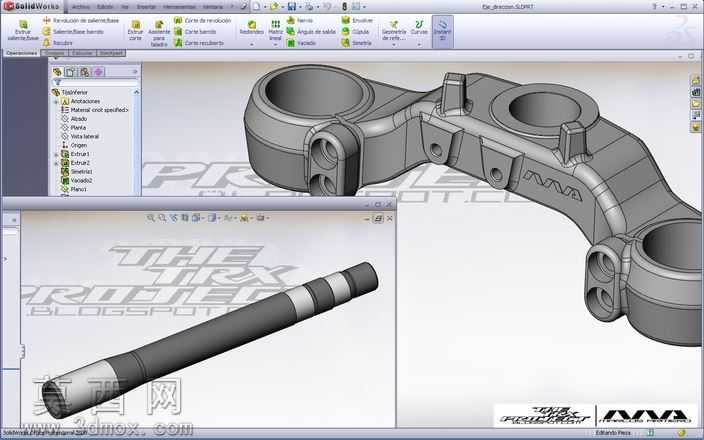The image size is (704, 440).
Task: Toggle Section view in lower window toolbar
Action: coord(185,218)
